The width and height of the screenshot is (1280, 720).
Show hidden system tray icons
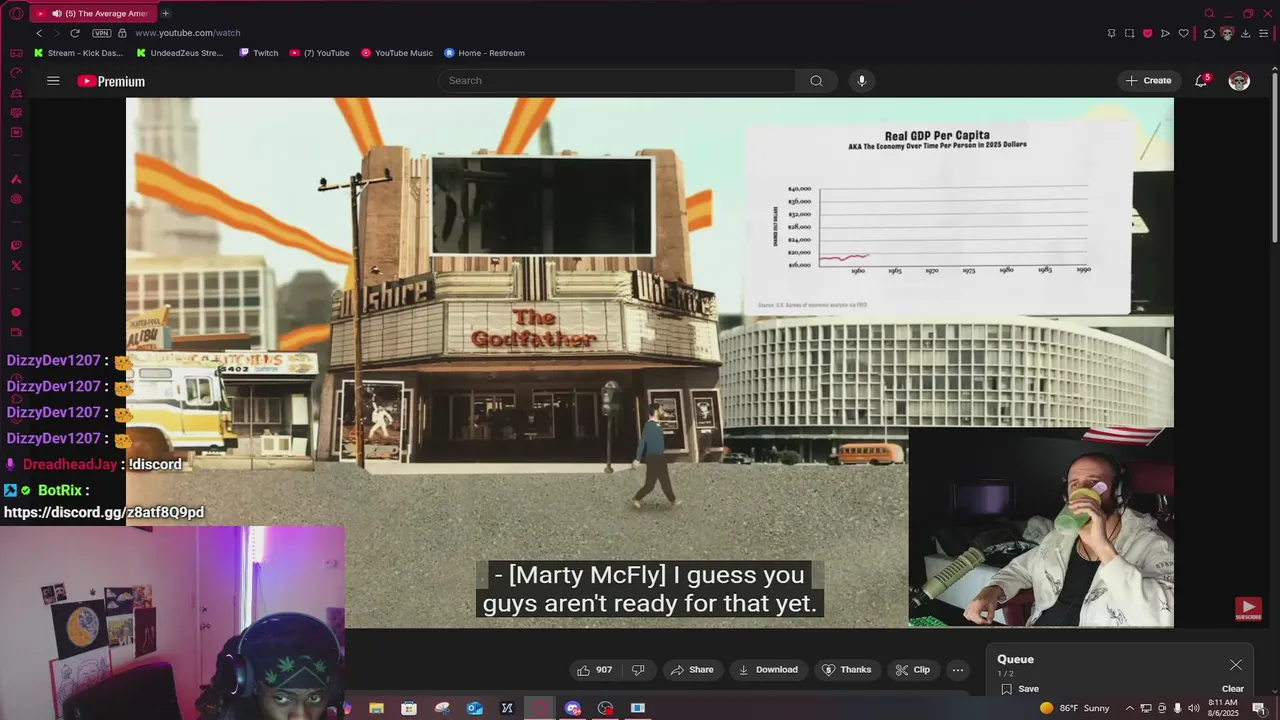click(1130, 708)
